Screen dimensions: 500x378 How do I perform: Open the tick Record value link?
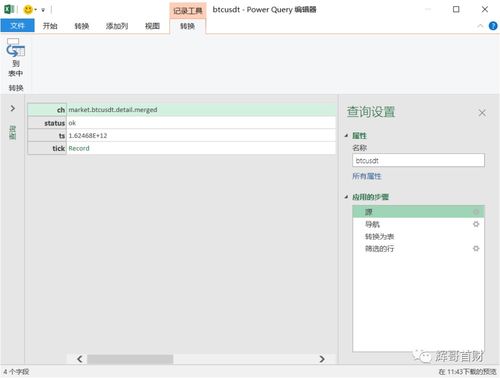(79, 148)
